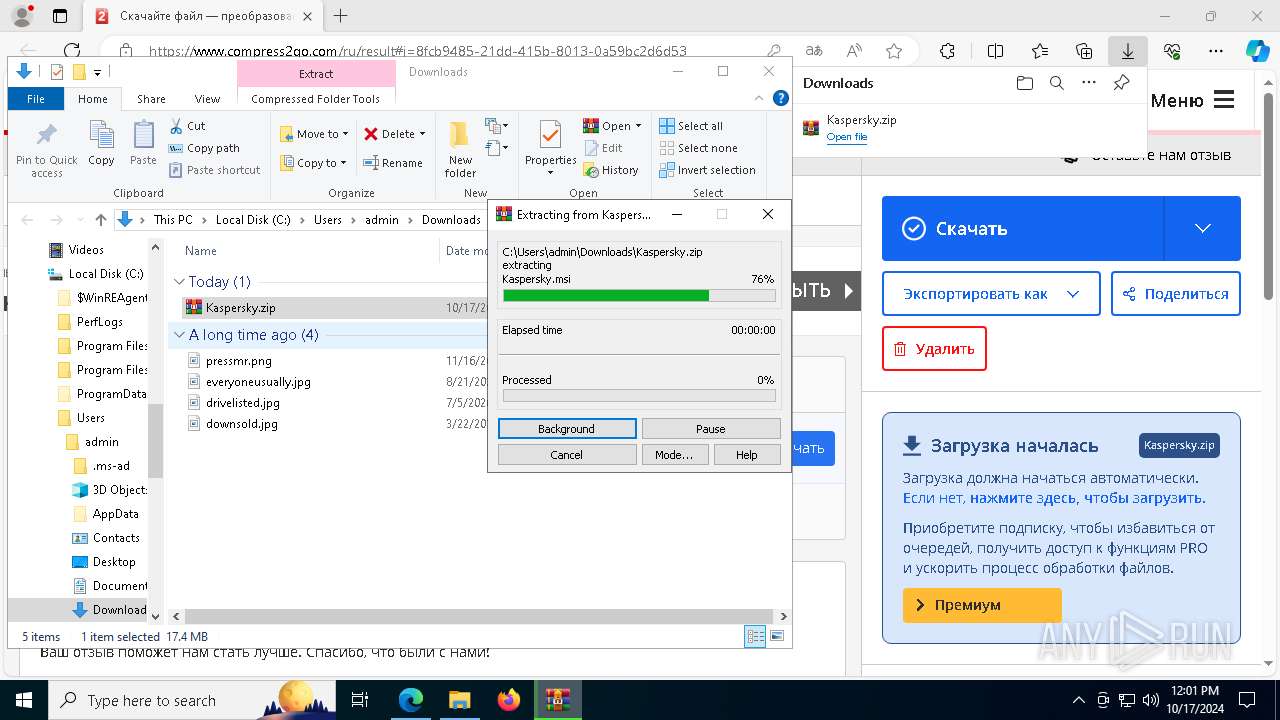Viewport: 1280px width, 720px height.
Task: Pause the WinRAR extraction
Action: click(x=711, y=429)
